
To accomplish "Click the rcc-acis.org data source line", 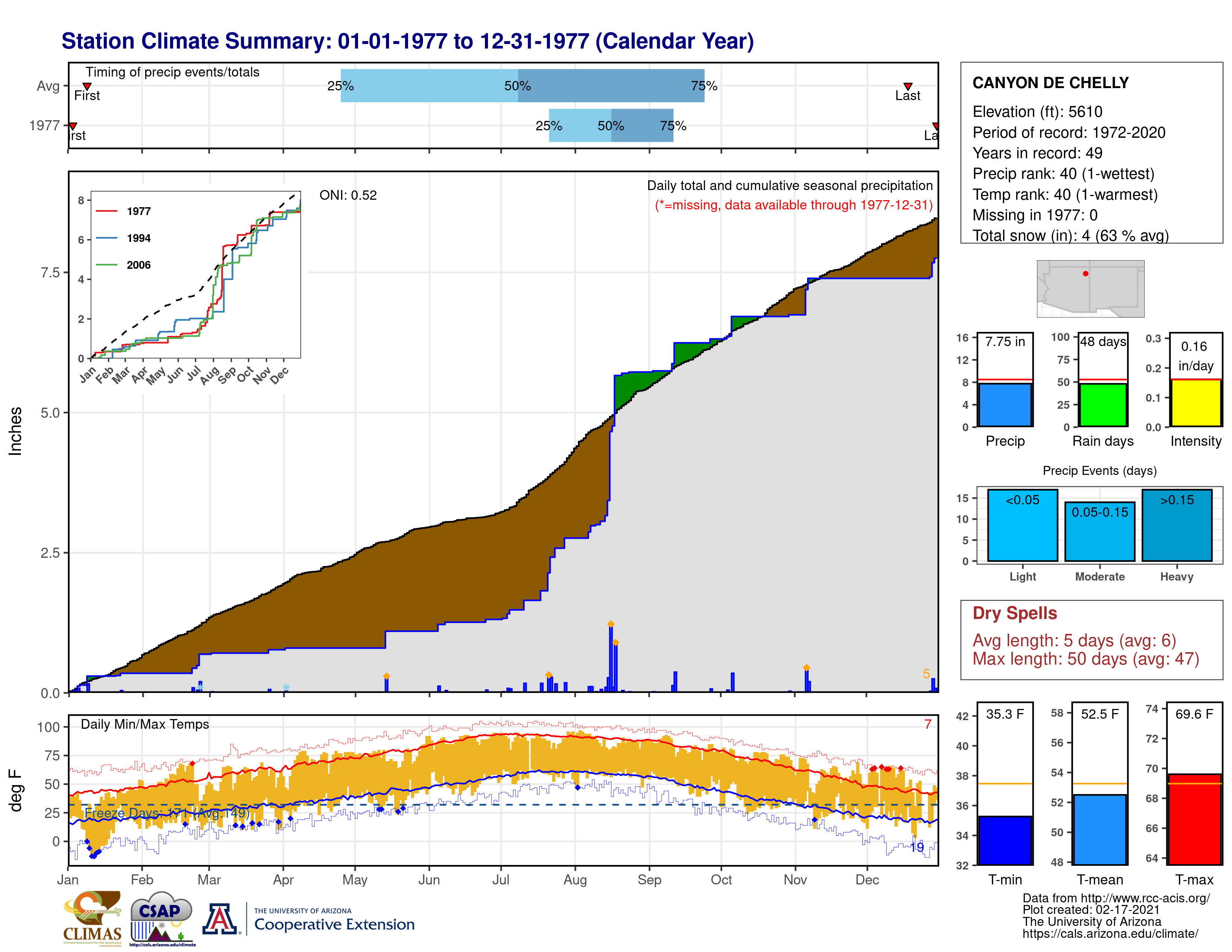I will [1116, 898].
